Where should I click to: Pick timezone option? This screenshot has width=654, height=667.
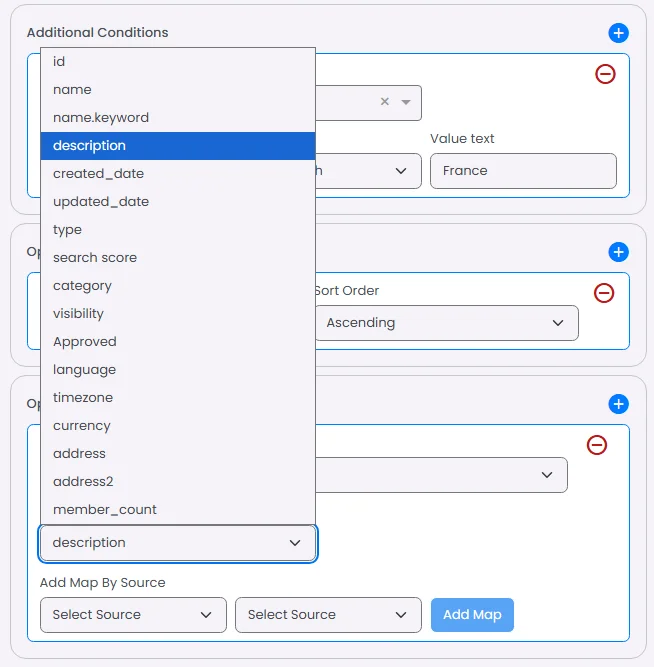178,398
